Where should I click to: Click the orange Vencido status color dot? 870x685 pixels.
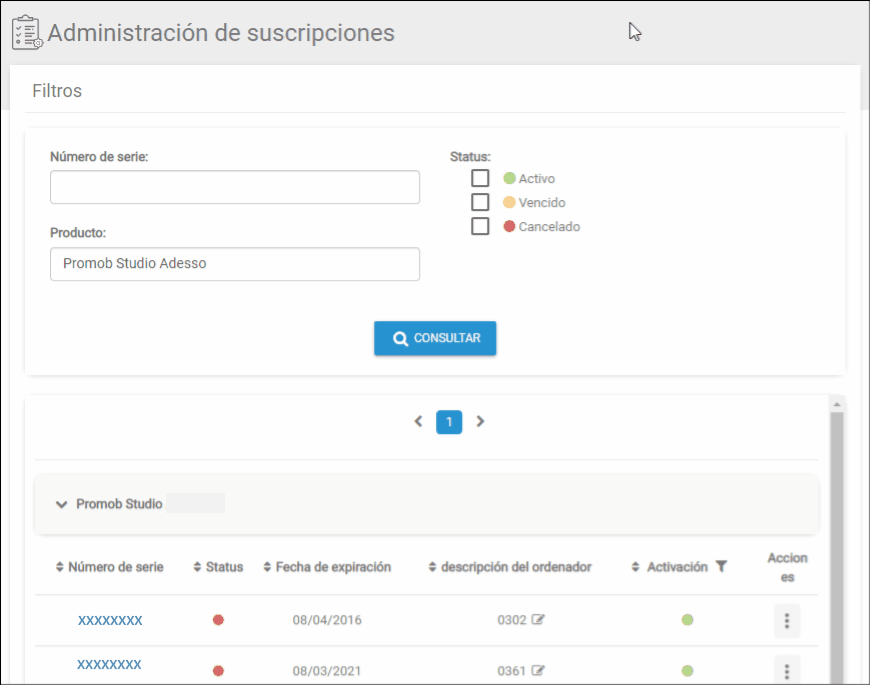pos(509,202)
